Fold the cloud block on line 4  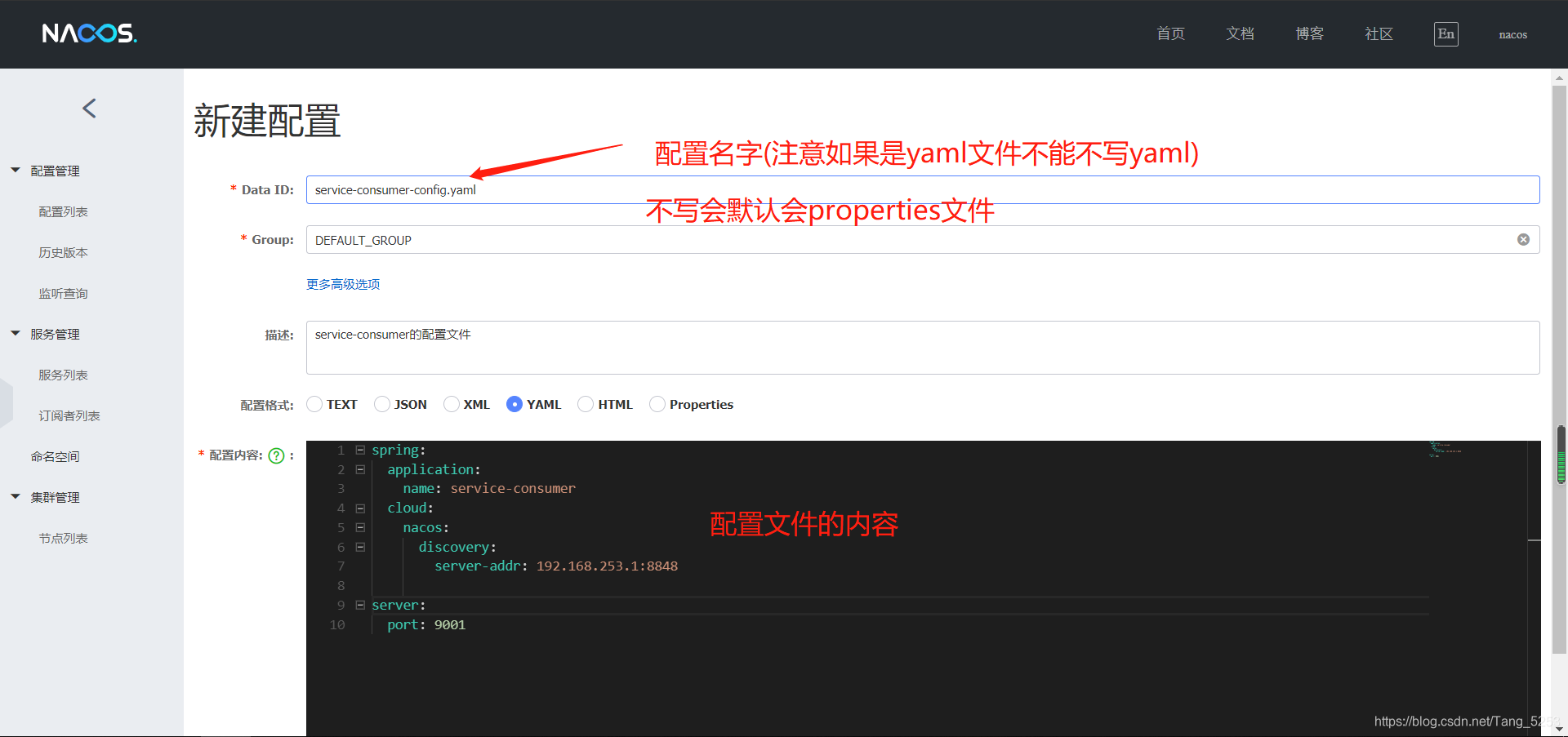tap(360, 508)
